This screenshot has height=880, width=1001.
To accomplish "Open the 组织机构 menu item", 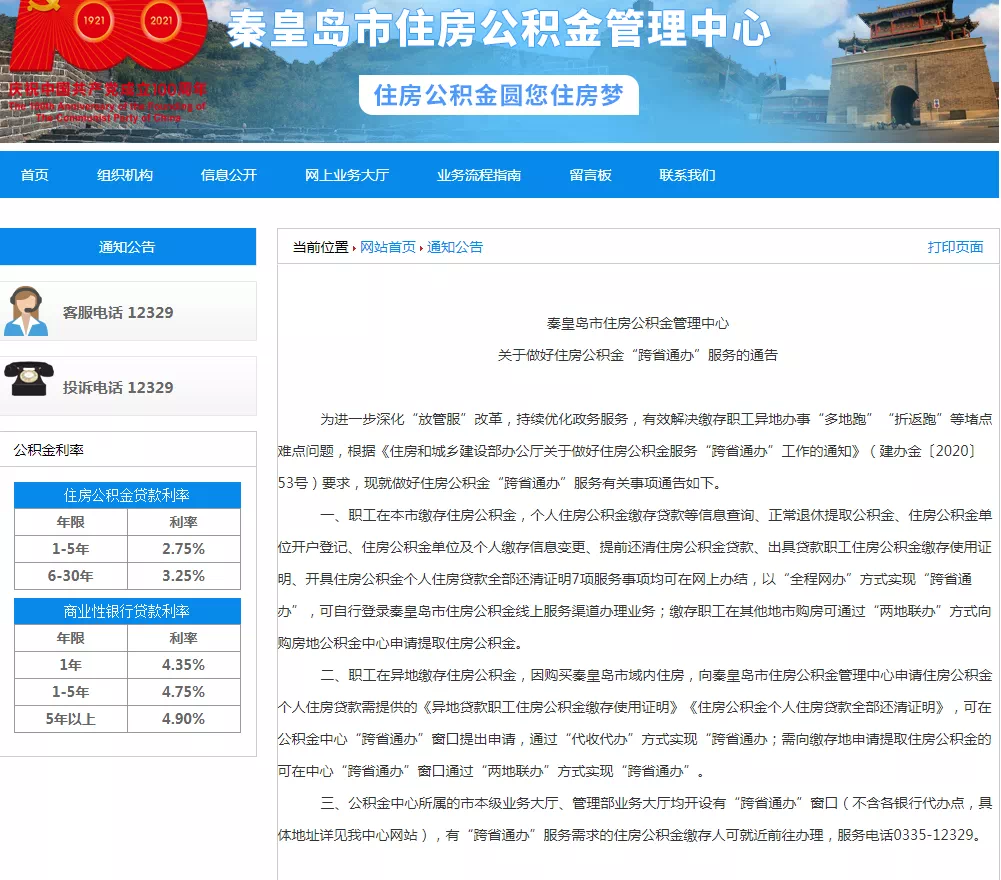I will tap(125, 175).
